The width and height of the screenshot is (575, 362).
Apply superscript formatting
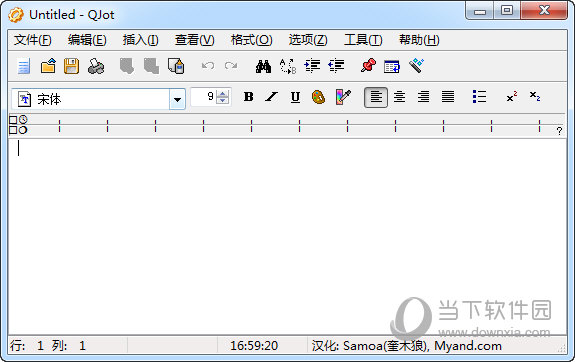tap(512, 97)
